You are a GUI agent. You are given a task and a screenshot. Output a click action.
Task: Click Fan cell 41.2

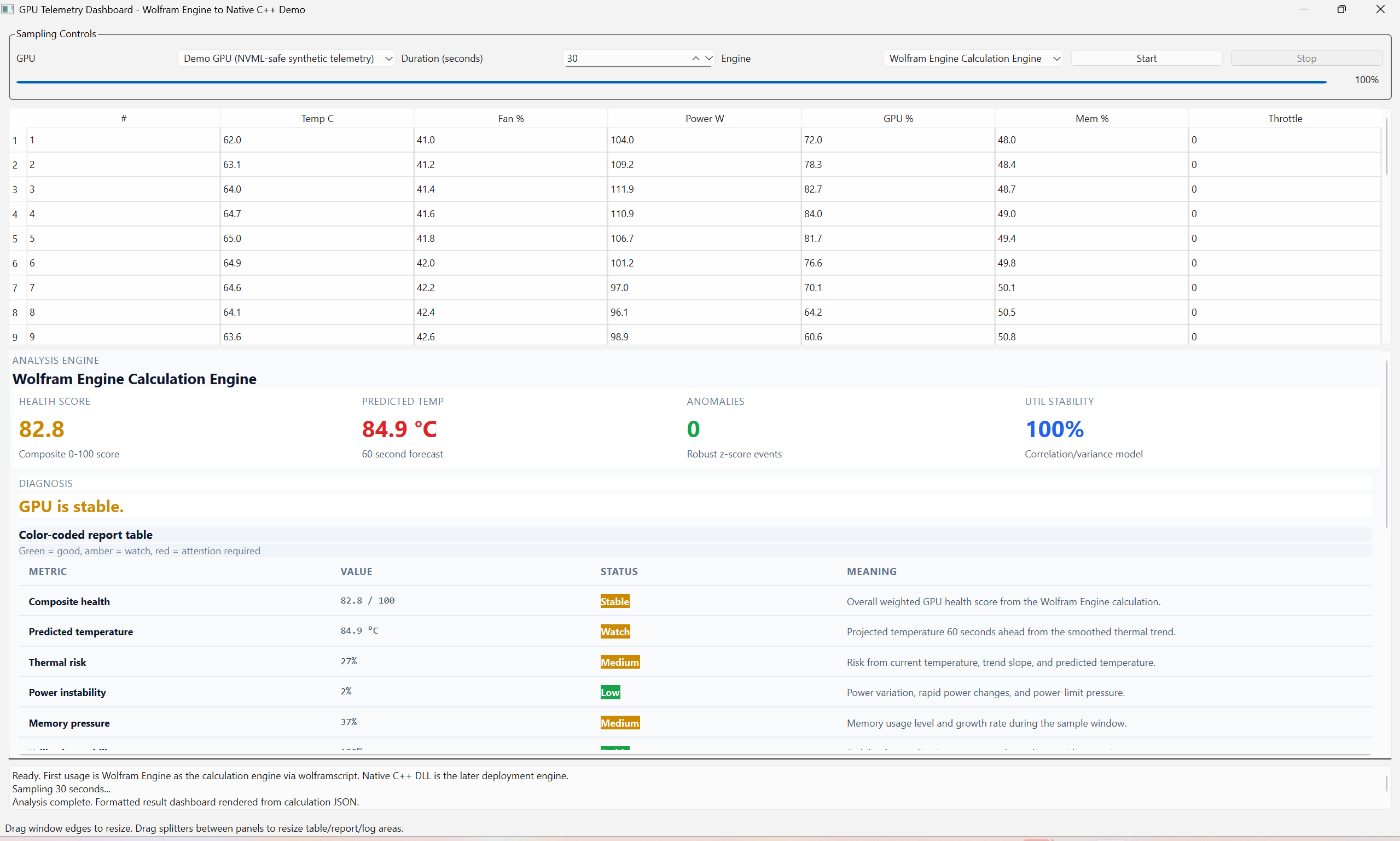pyautogui.click(x=511, y=164)
